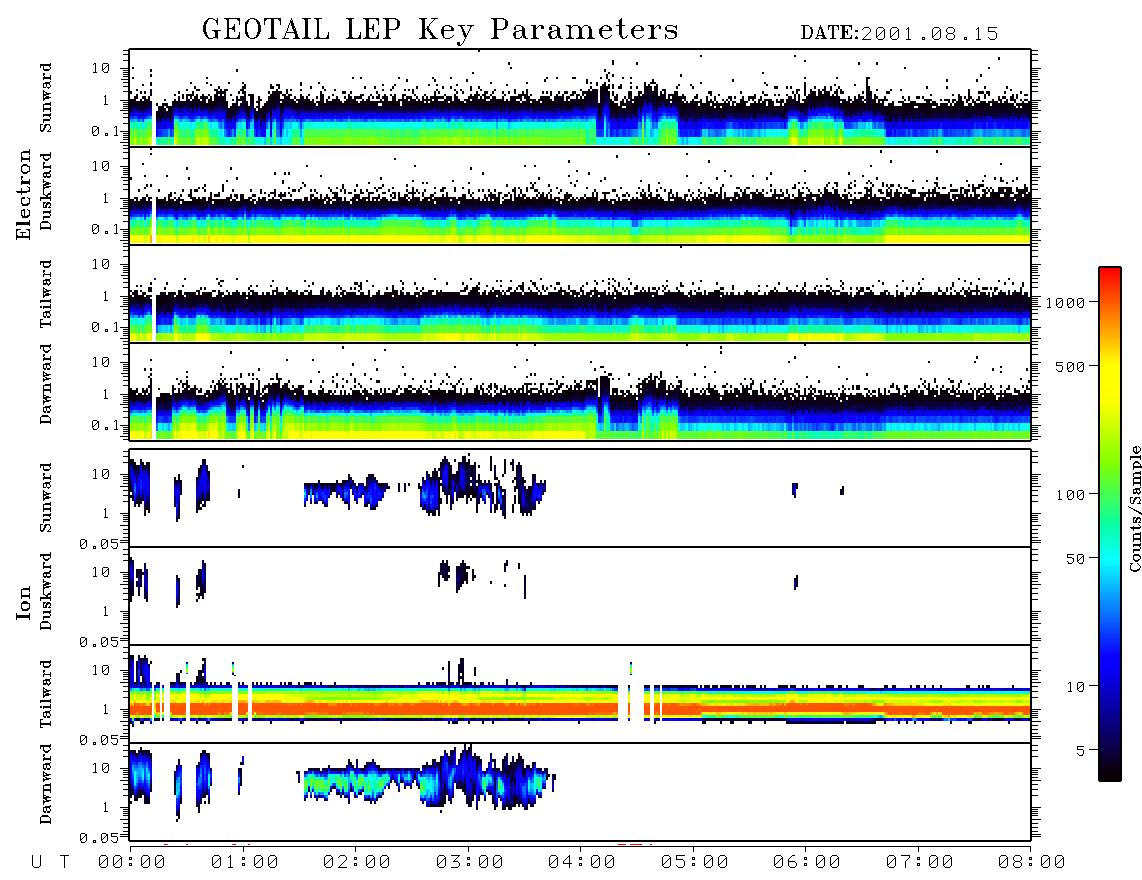
Task: Click the Electron Tailward spectrogram panel
Action: click(580, 294)
